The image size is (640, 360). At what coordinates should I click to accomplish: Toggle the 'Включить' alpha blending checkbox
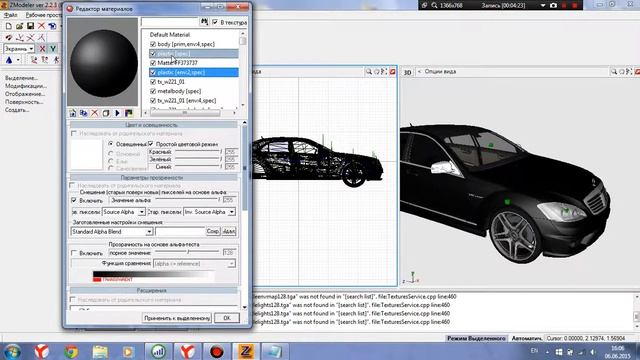tap(74, 200)
